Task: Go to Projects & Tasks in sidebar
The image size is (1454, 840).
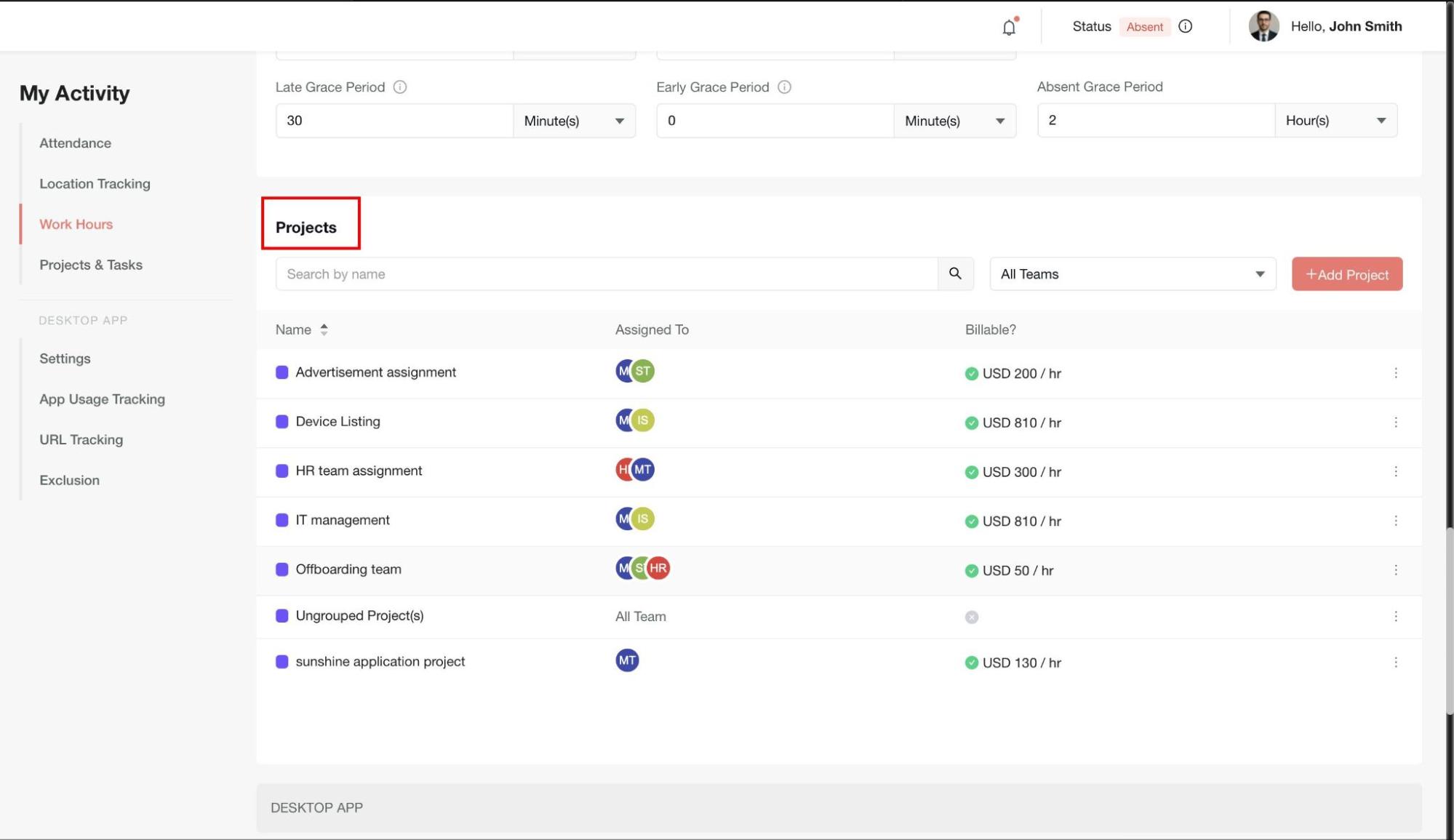Action: tap(91, 265)
